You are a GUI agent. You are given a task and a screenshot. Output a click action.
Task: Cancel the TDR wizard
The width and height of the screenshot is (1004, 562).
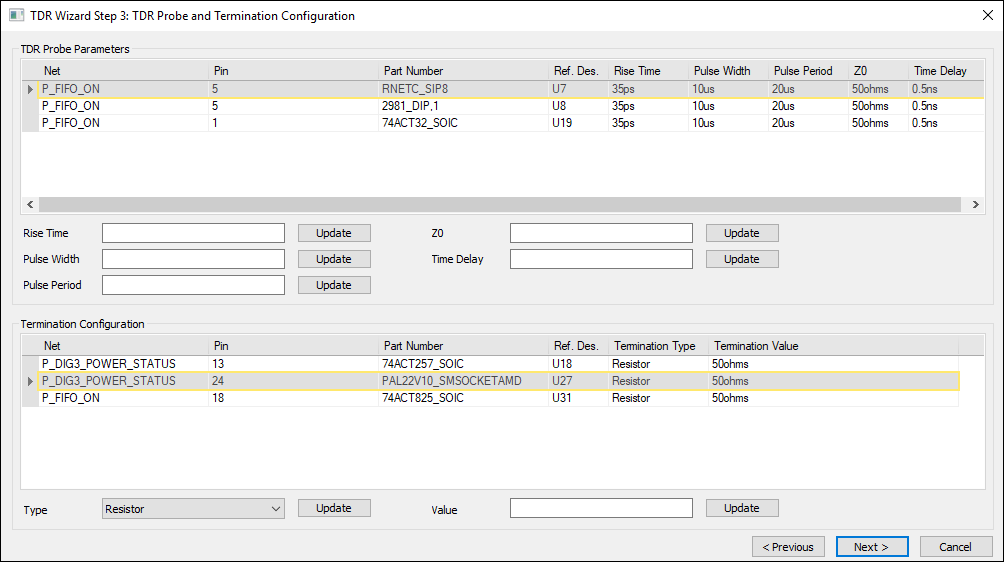[x=954, y=547]
